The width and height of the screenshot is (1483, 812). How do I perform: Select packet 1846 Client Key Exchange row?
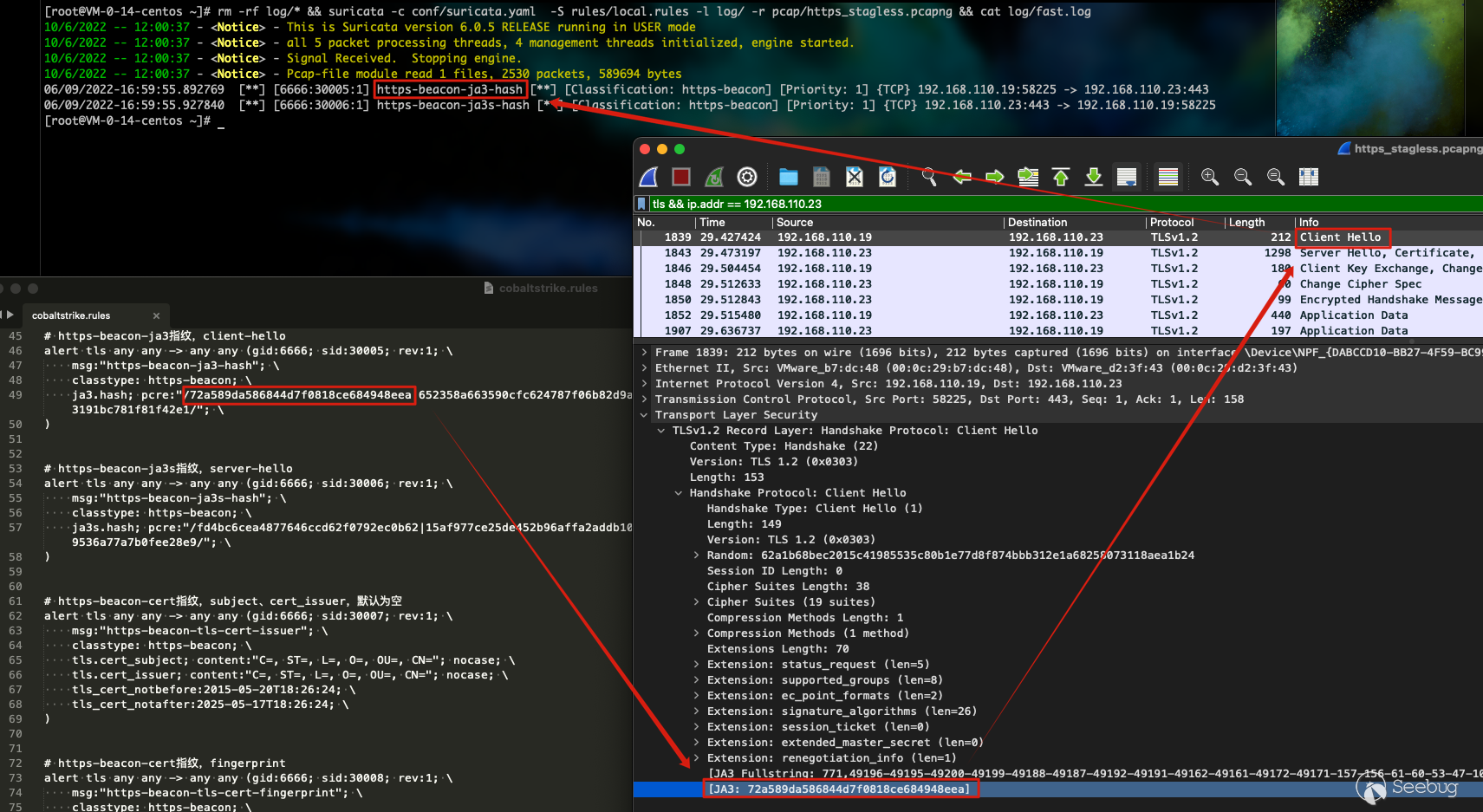pyautogui.click(x=1058, y=269)
